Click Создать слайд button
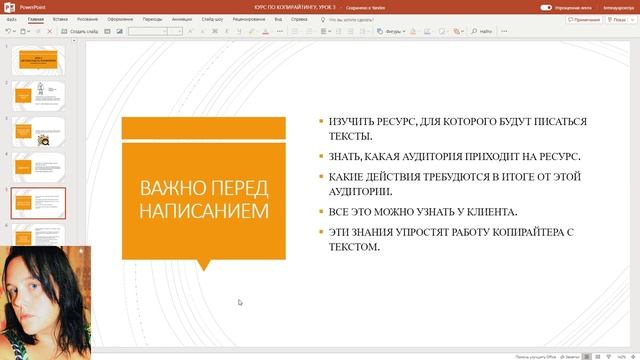The image size is (640, 360). click(80, 31)
